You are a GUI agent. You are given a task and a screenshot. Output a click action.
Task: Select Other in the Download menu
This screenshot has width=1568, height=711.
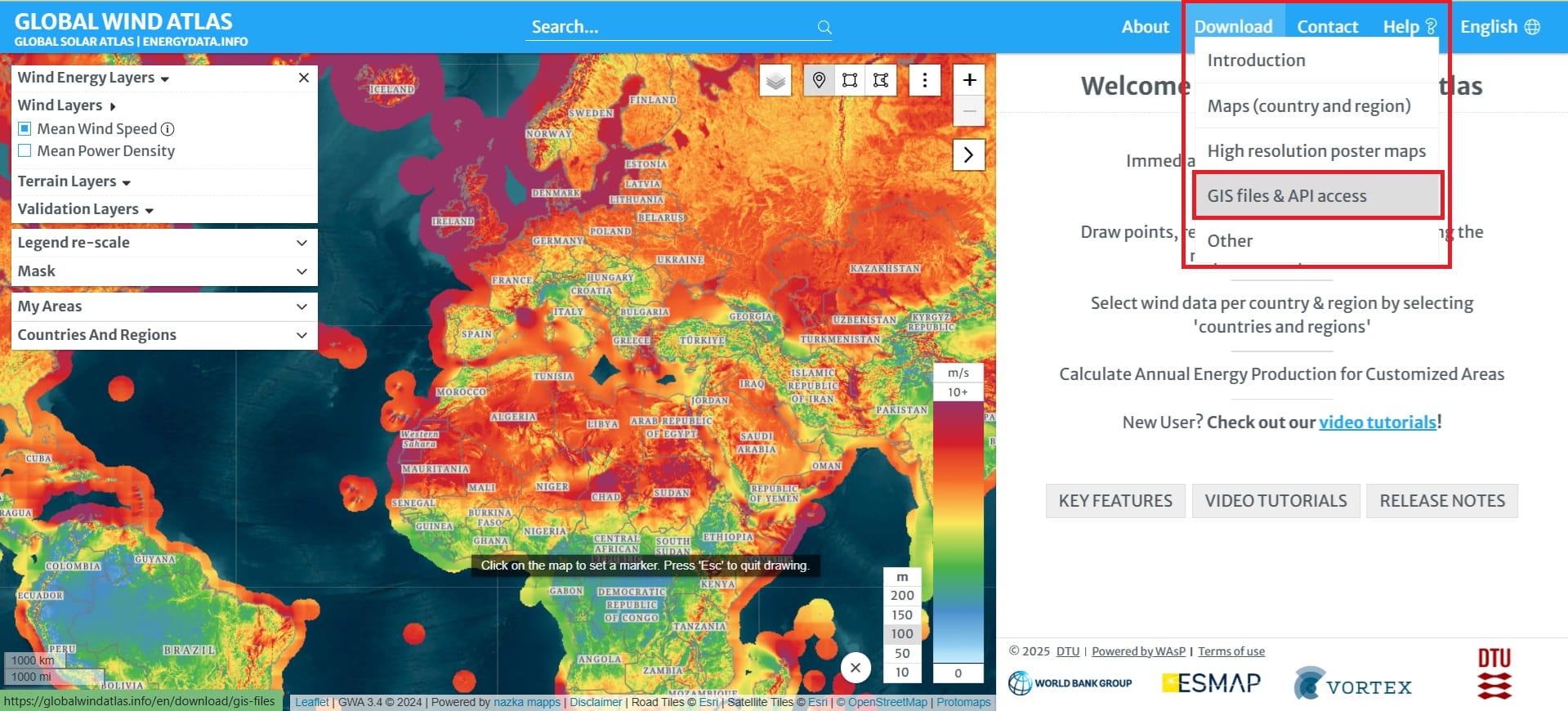pyautogui.click(x=1316, y=241)
